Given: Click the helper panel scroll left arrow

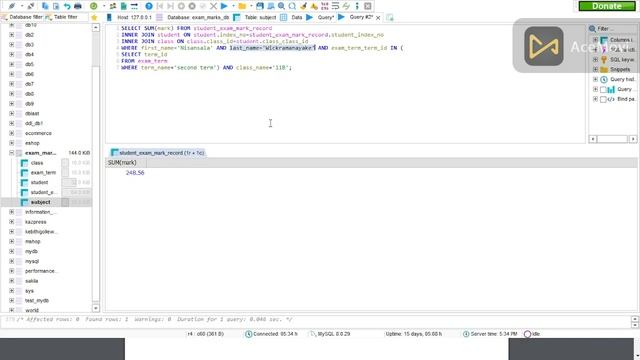Looking at the screenshot, I should [593, 139].
